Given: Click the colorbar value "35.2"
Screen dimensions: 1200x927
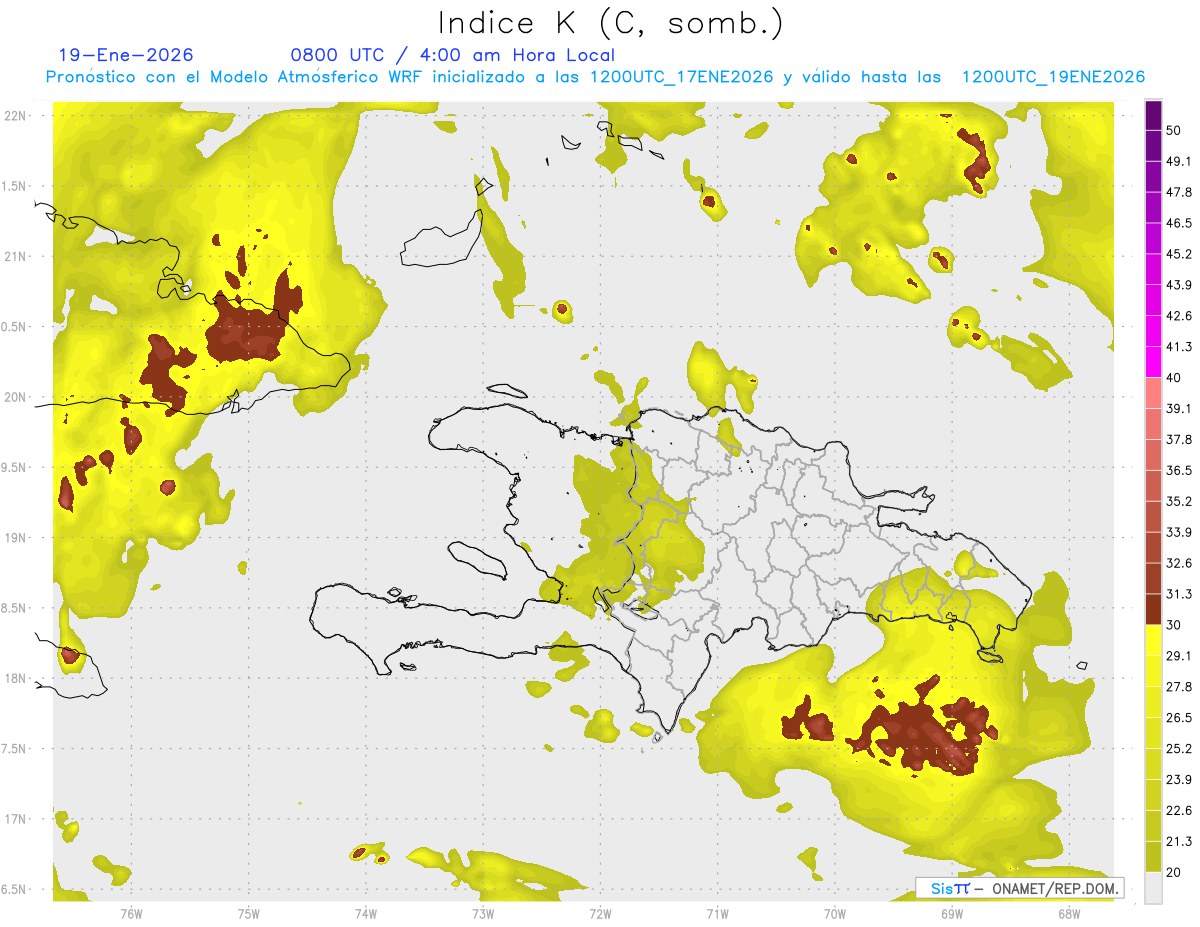Looking at the screenshot, I should pyautogui.click(x=1180, y=501).
